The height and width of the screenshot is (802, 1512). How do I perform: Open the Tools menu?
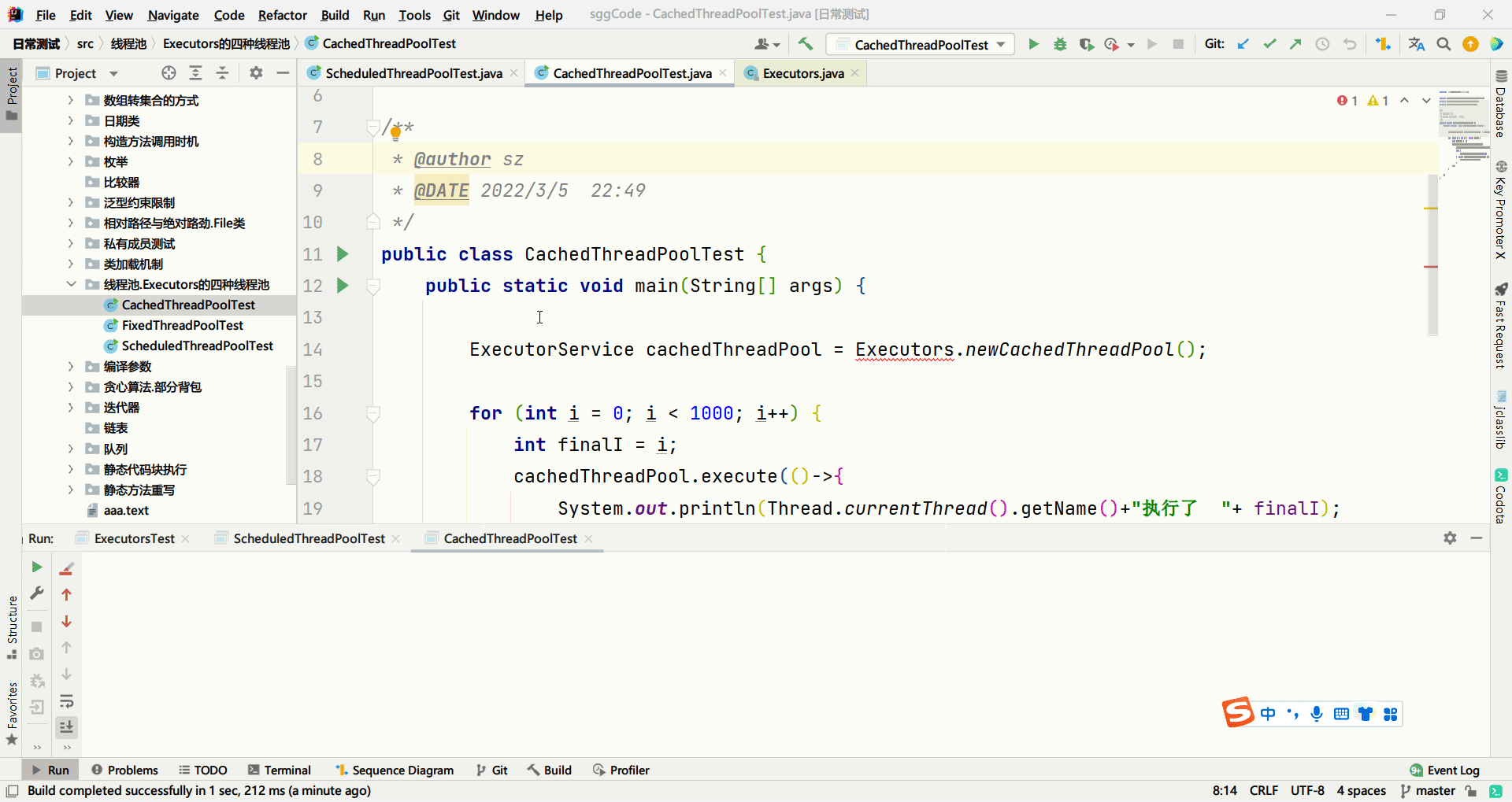(414, 15)
